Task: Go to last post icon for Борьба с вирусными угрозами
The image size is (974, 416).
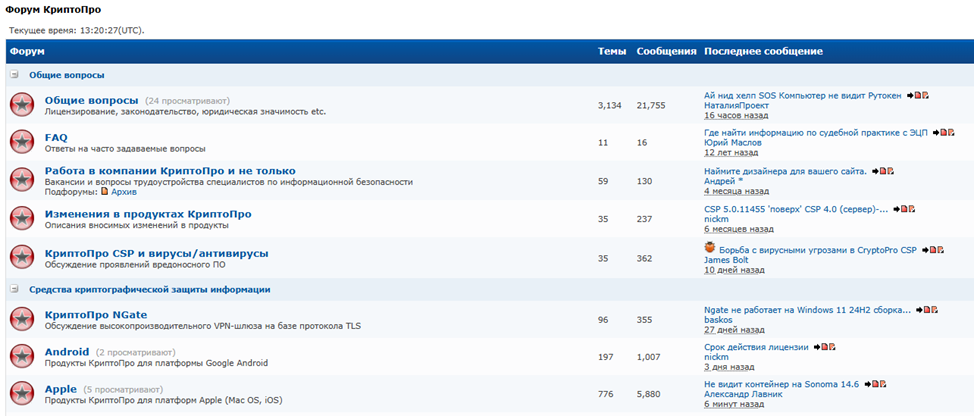Action: coord(928,250)
